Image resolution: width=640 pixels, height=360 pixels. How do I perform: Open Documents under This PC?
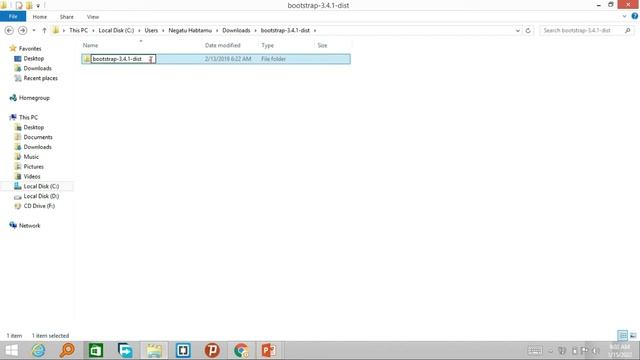coord(38,137)
